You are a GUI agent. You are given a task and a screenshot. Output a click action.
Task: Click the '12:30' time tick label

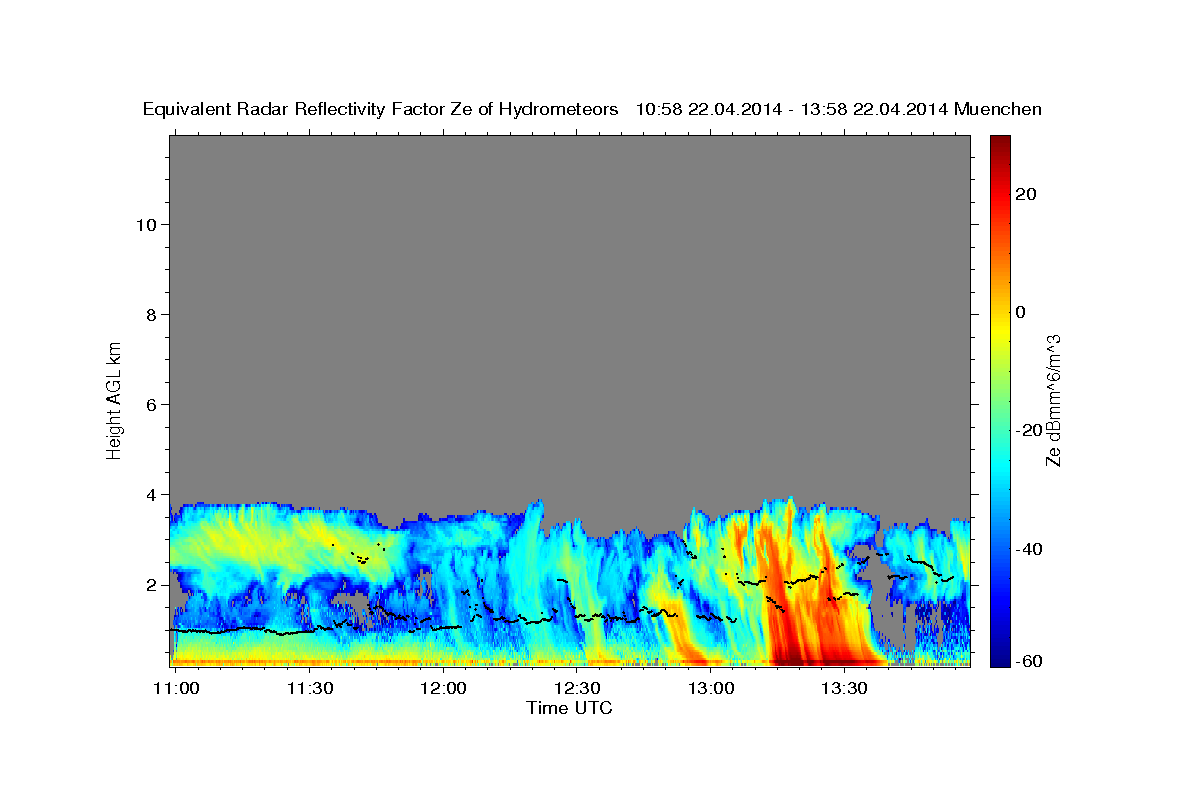[577, 688]
